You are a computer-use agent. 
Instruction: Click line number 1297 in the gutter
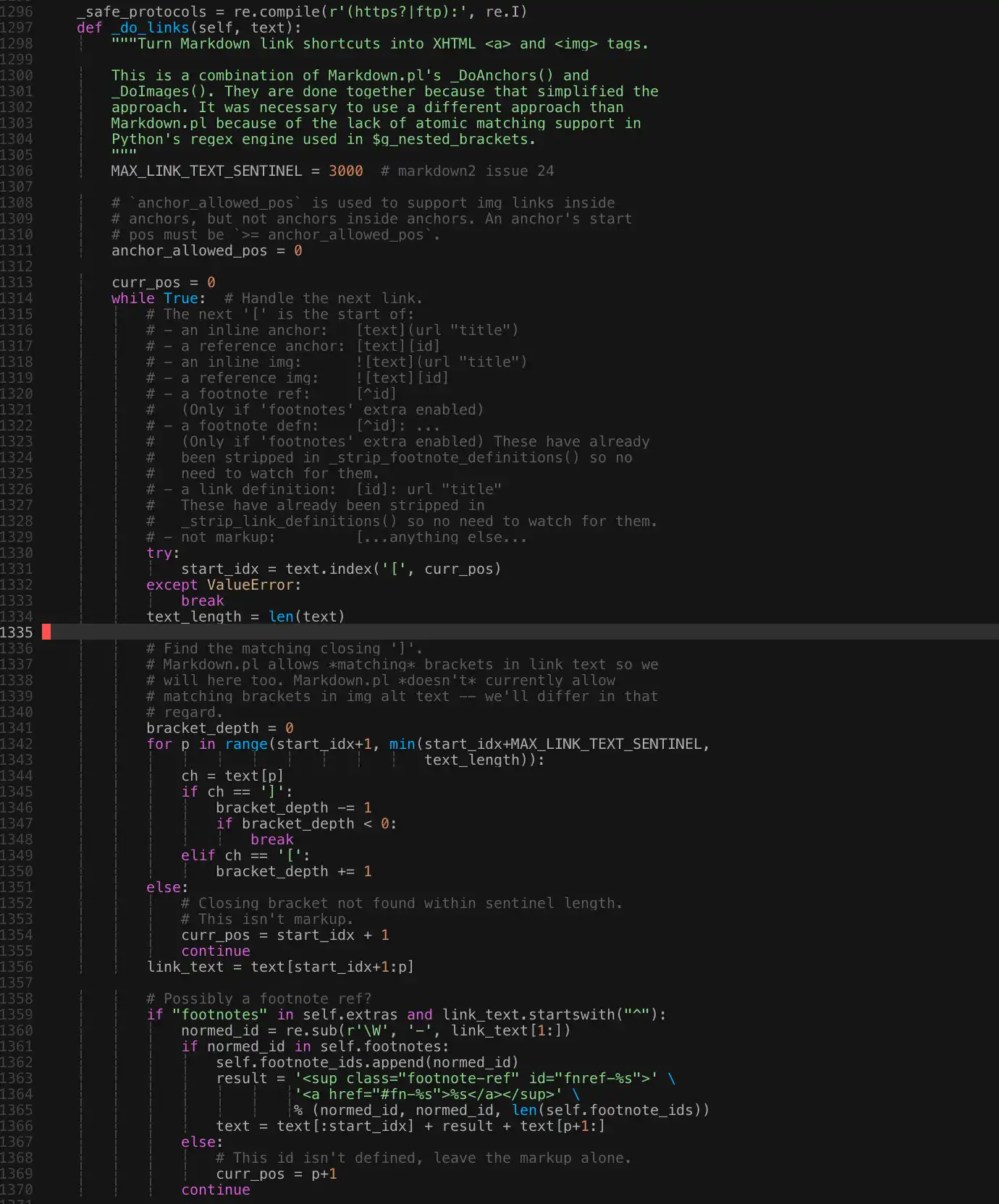17,27
